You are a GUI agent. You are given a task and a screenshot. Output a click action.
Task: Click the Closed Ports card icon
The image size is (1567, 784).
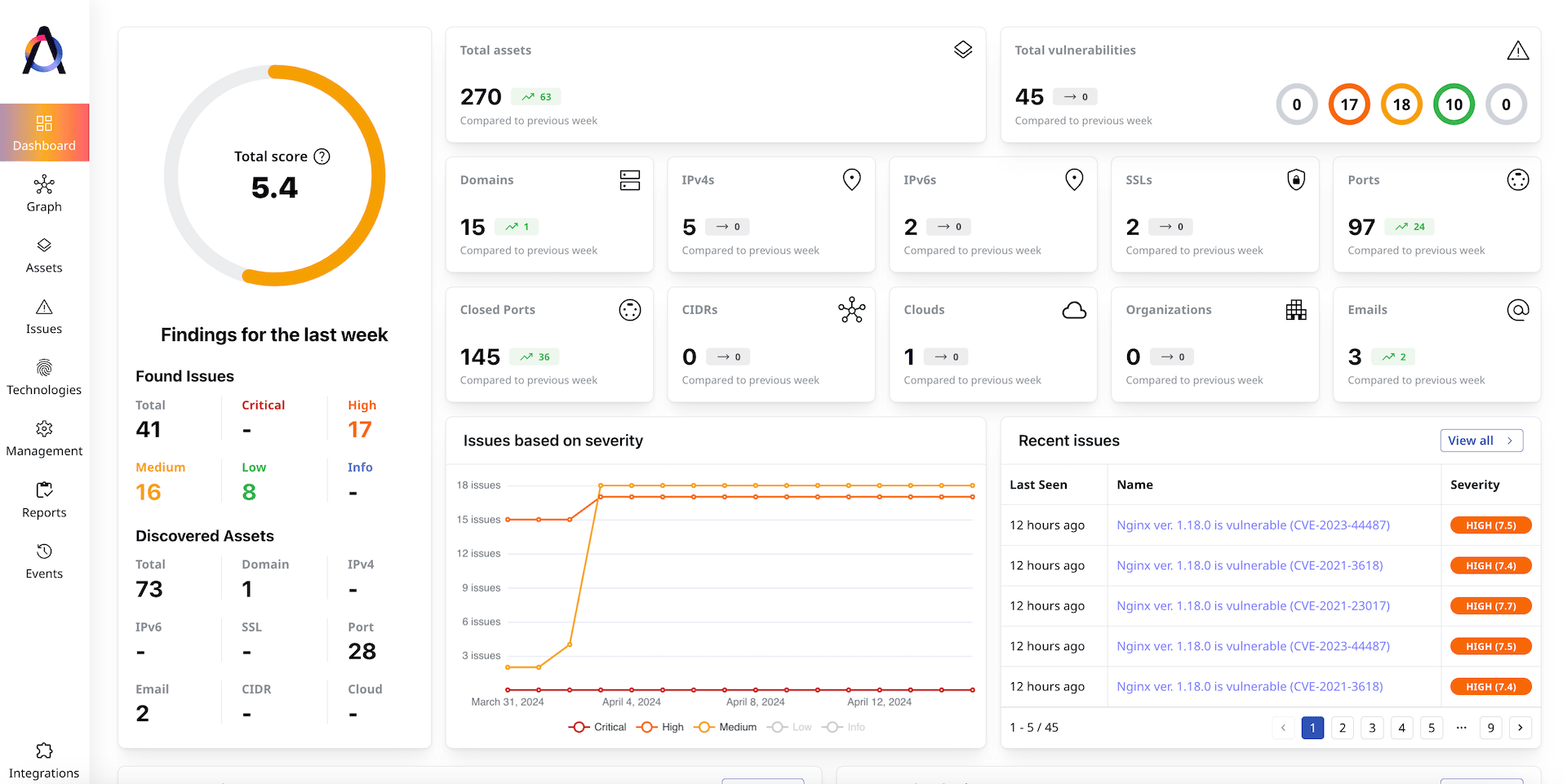pos(630,310)
